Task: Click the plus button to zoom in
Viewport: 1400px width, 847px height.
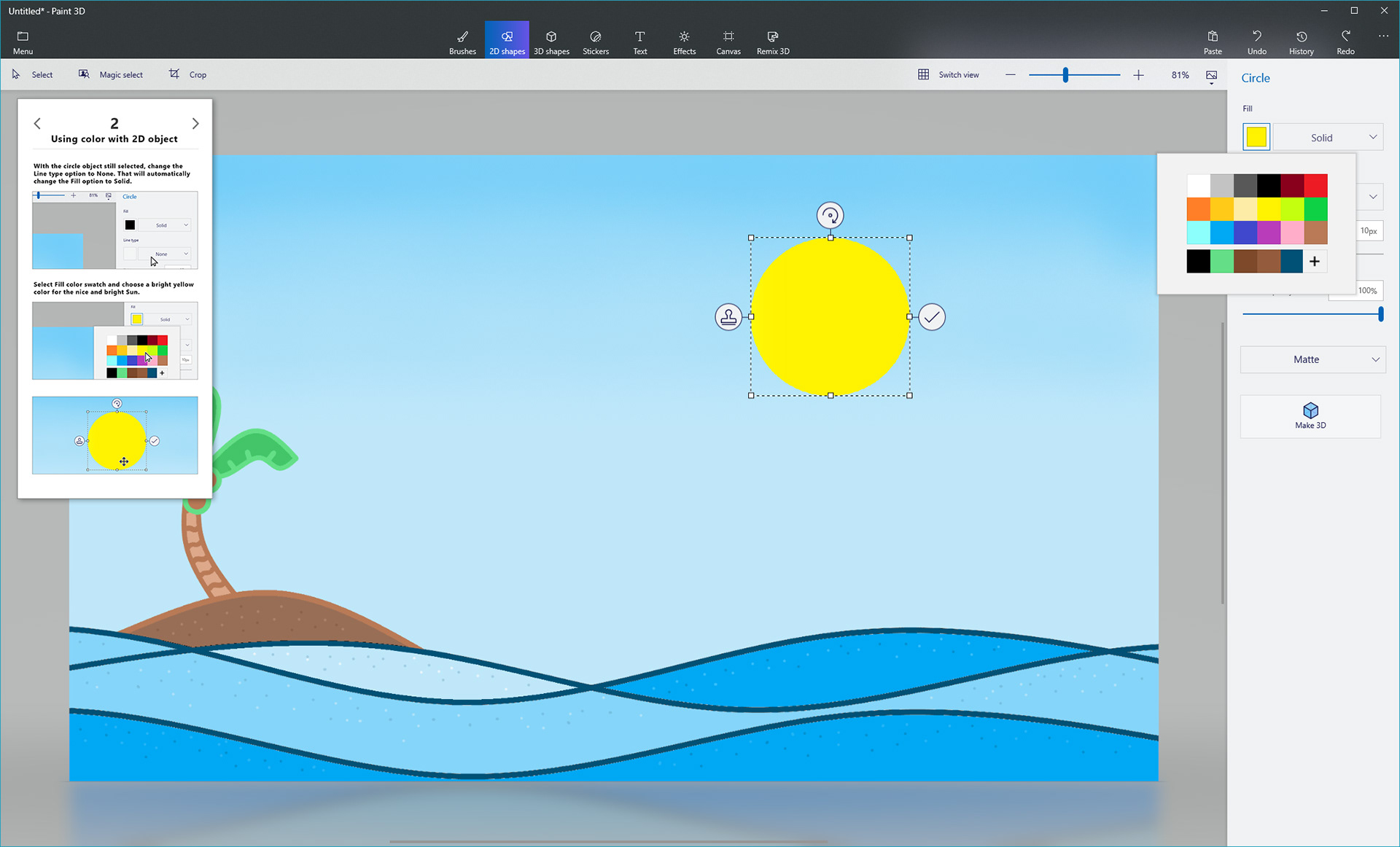Action: point(1139,75)
